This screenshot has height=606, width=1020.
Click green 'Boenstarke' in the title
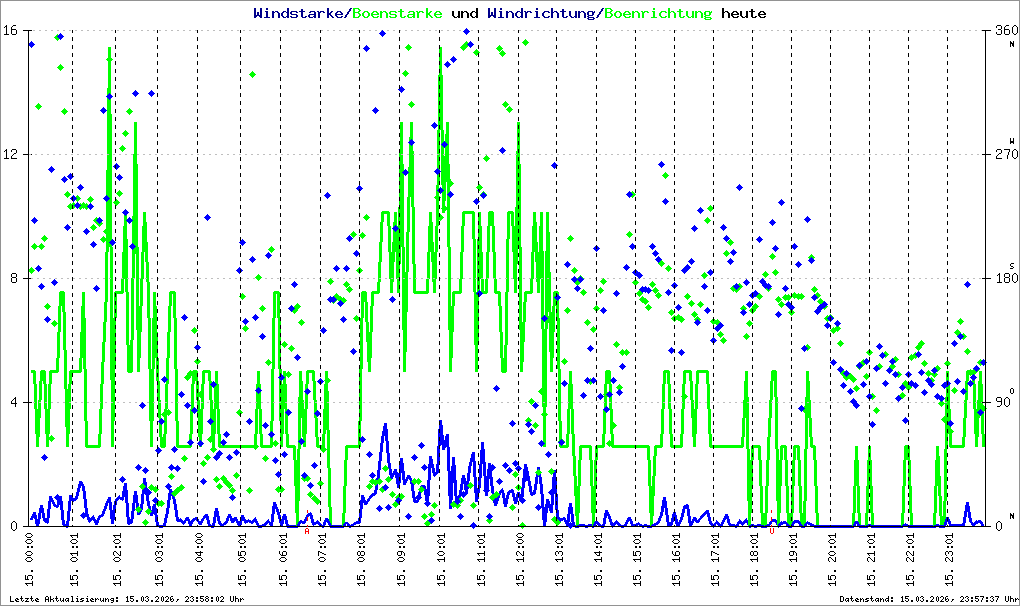pos(394,13)
